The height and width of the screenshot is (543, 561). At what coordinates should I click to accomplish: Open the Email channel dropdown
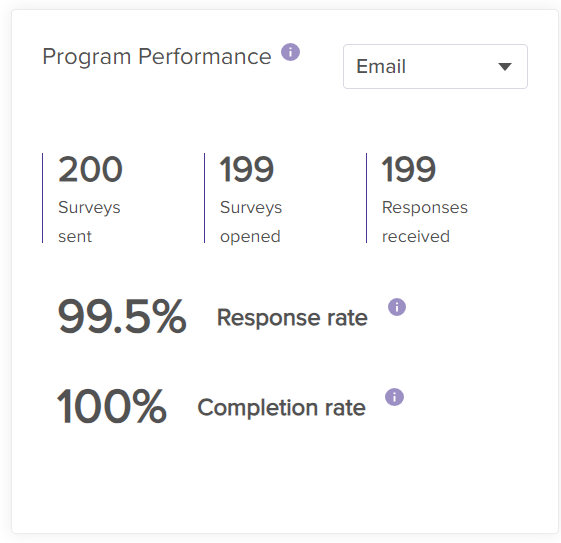[435, 67]
